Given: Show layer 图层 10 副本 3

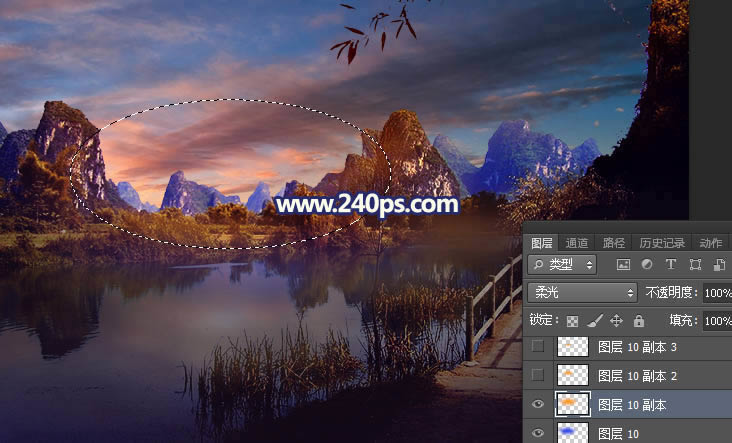Looking at the screenshot, I should coord(539,347).
